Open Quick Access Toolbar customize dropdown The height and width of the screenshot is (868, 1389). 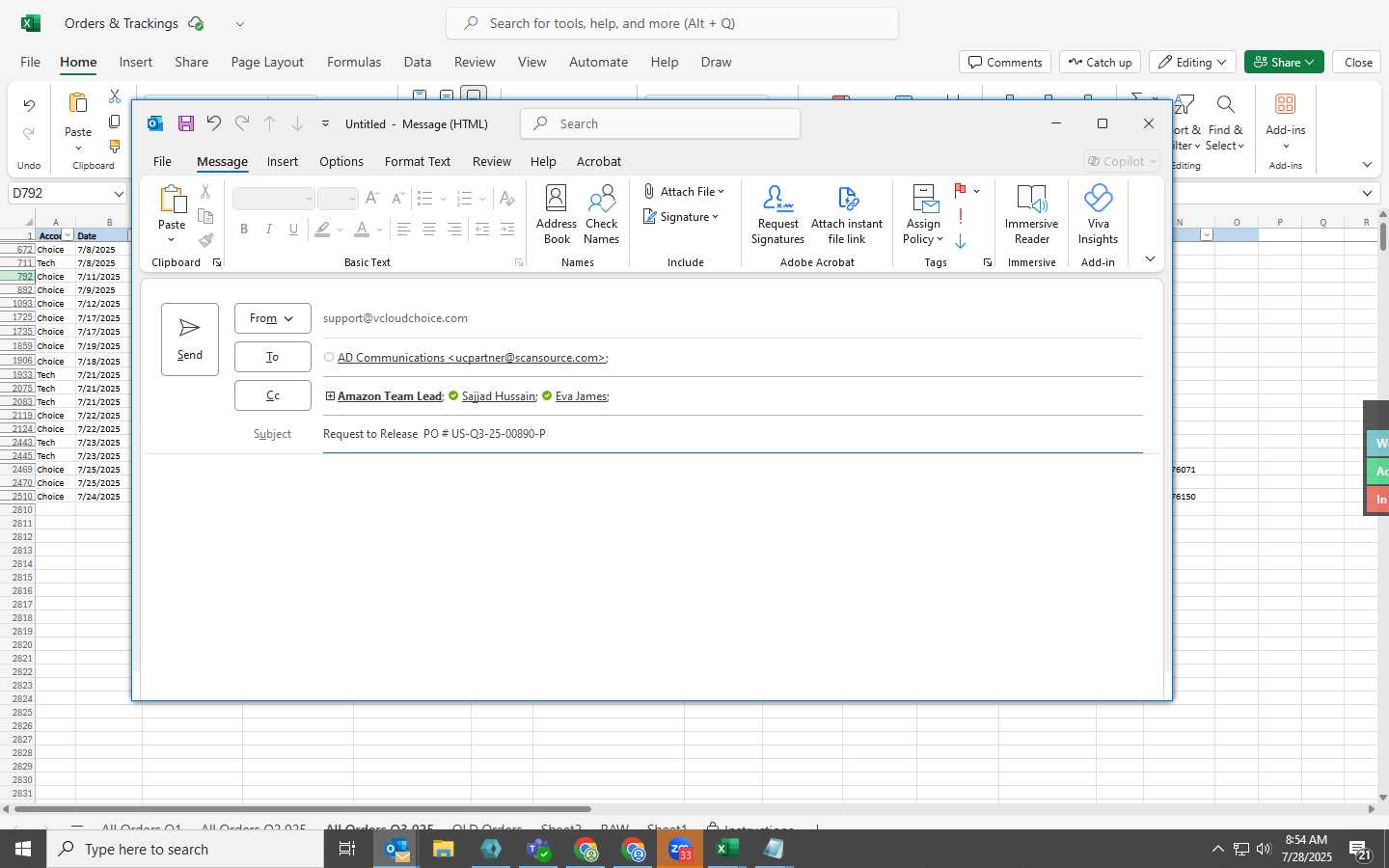point(325,123)
